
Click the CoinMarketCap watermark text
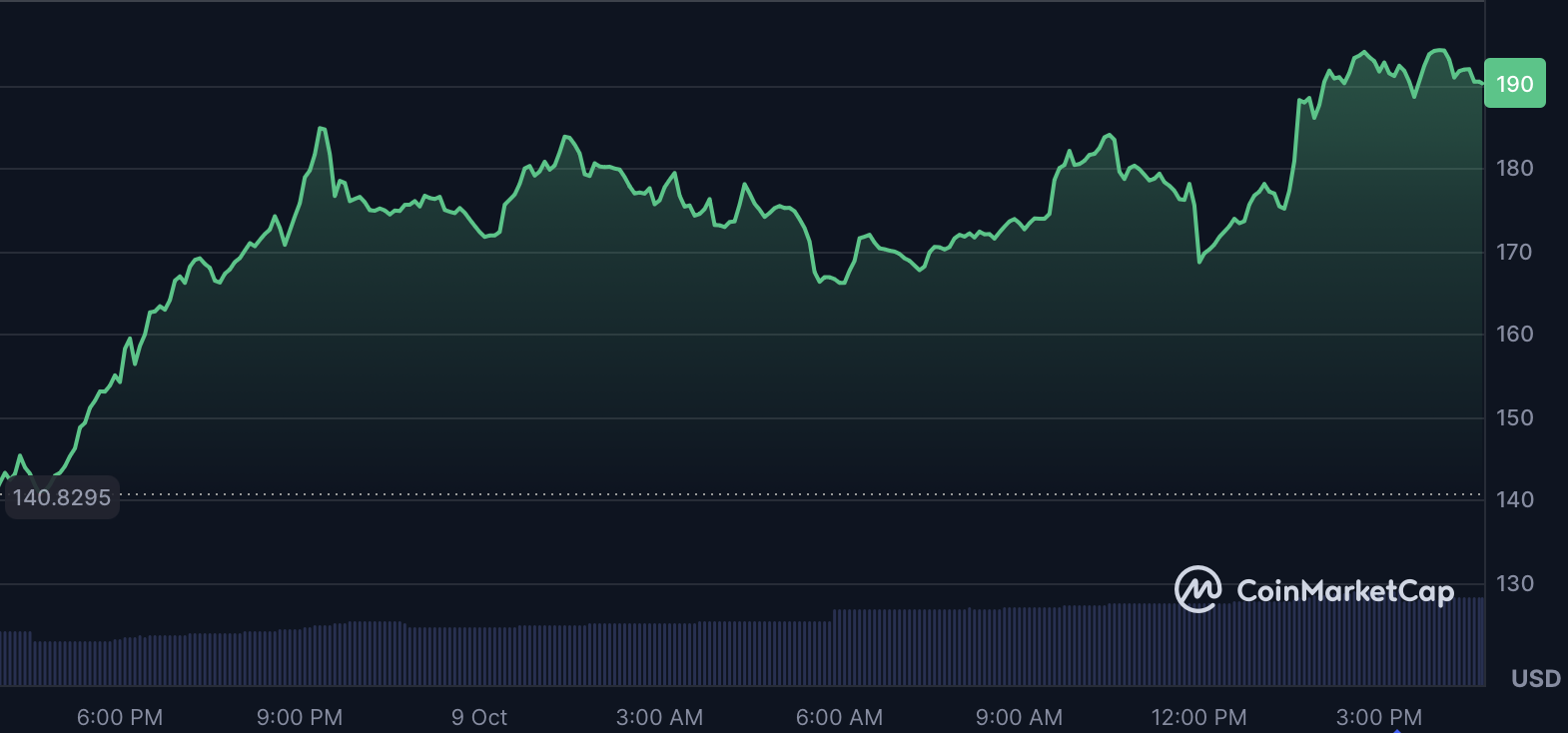(1344, 591)
